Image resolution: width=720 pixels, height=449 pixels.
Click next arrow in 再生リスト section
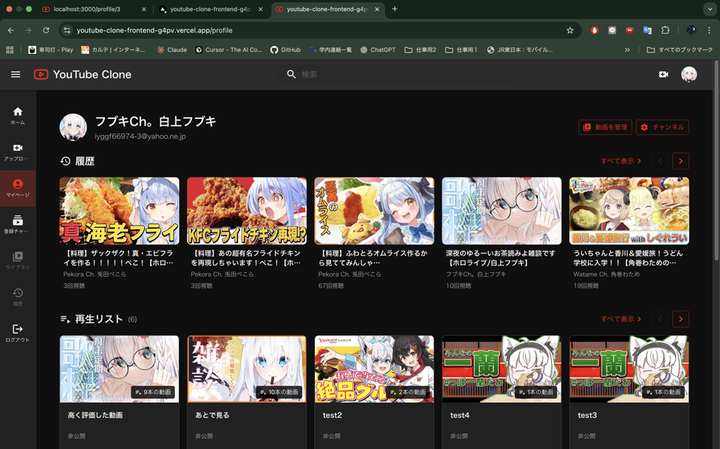point(681,319)
